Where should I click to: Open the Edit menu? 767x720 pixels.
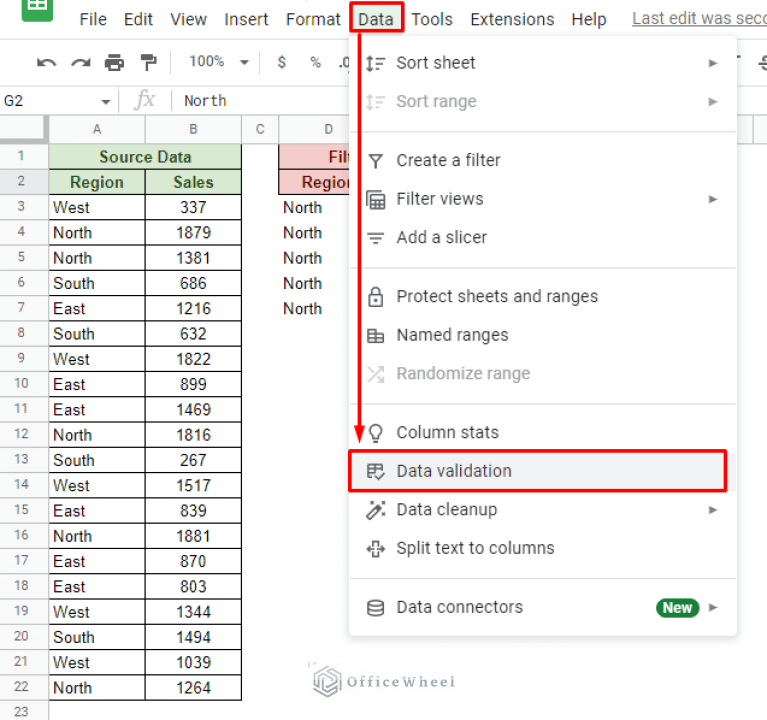pyautogui.click(x=138, y=20)
